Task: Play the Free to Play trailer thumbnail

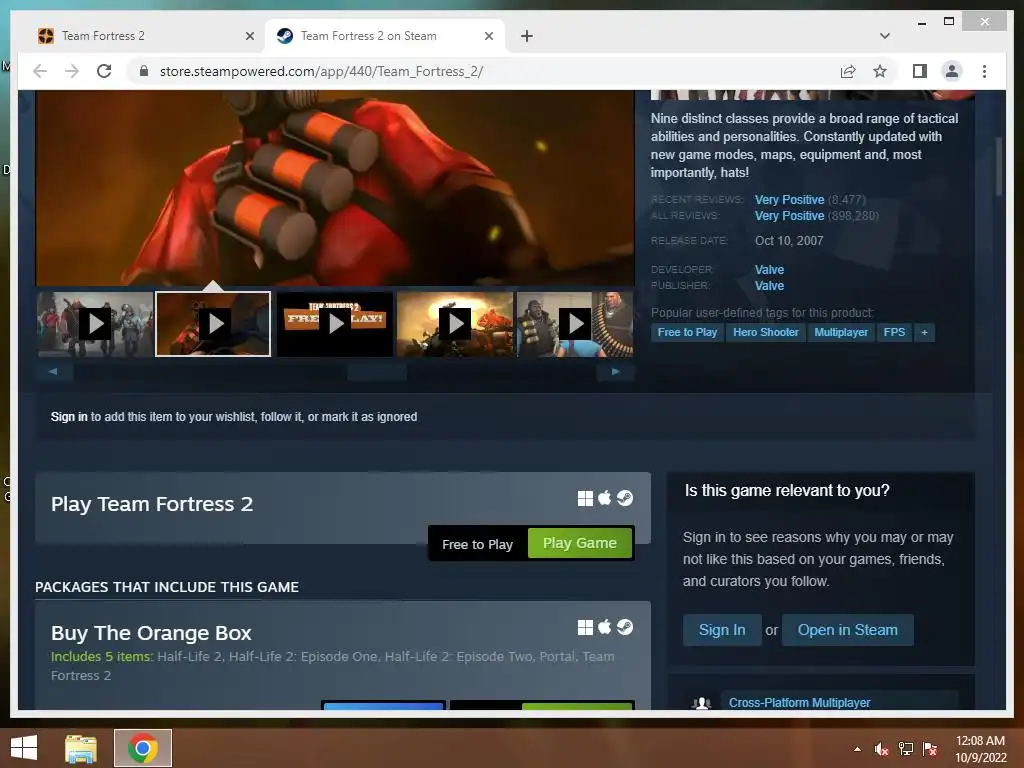Action: (x=335, y=324)
